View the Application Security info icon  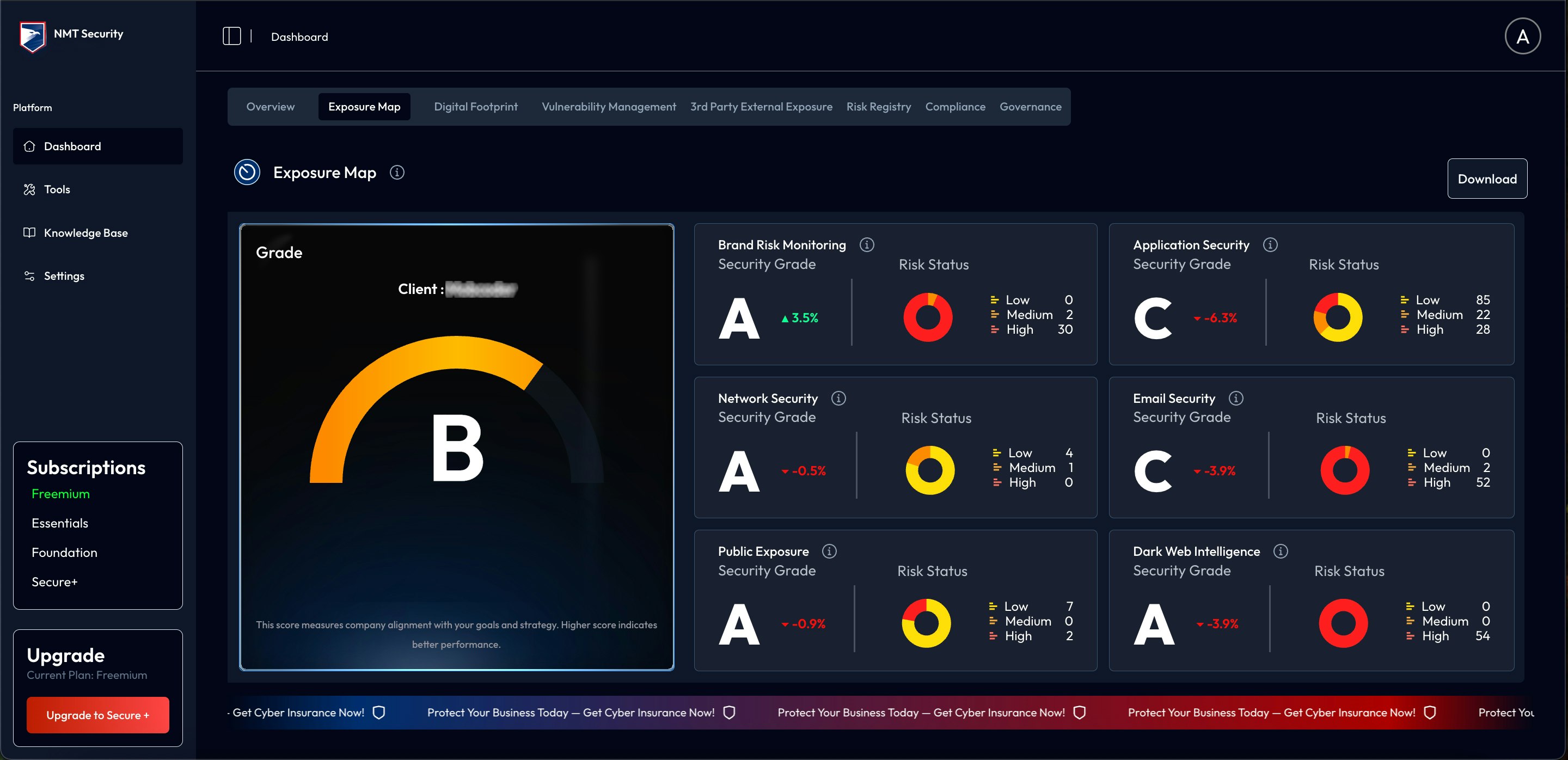tap(1271, 244)
